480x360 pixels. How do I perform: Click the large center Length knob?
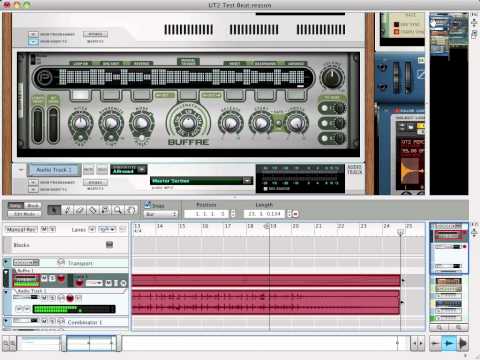point(188,122)
